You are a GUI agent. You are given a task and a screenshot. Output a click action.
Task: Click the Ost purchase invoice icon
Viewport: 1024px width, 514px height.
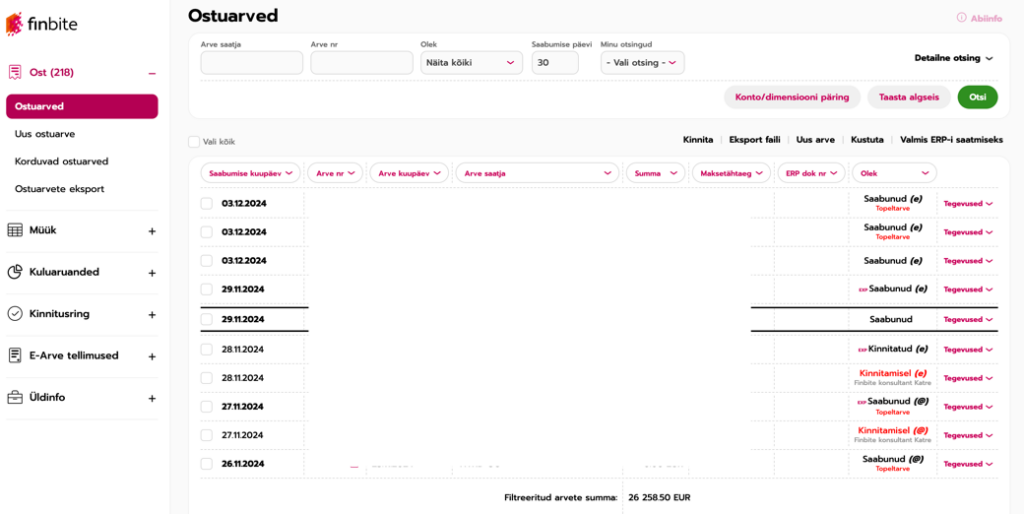click(15, 73)
